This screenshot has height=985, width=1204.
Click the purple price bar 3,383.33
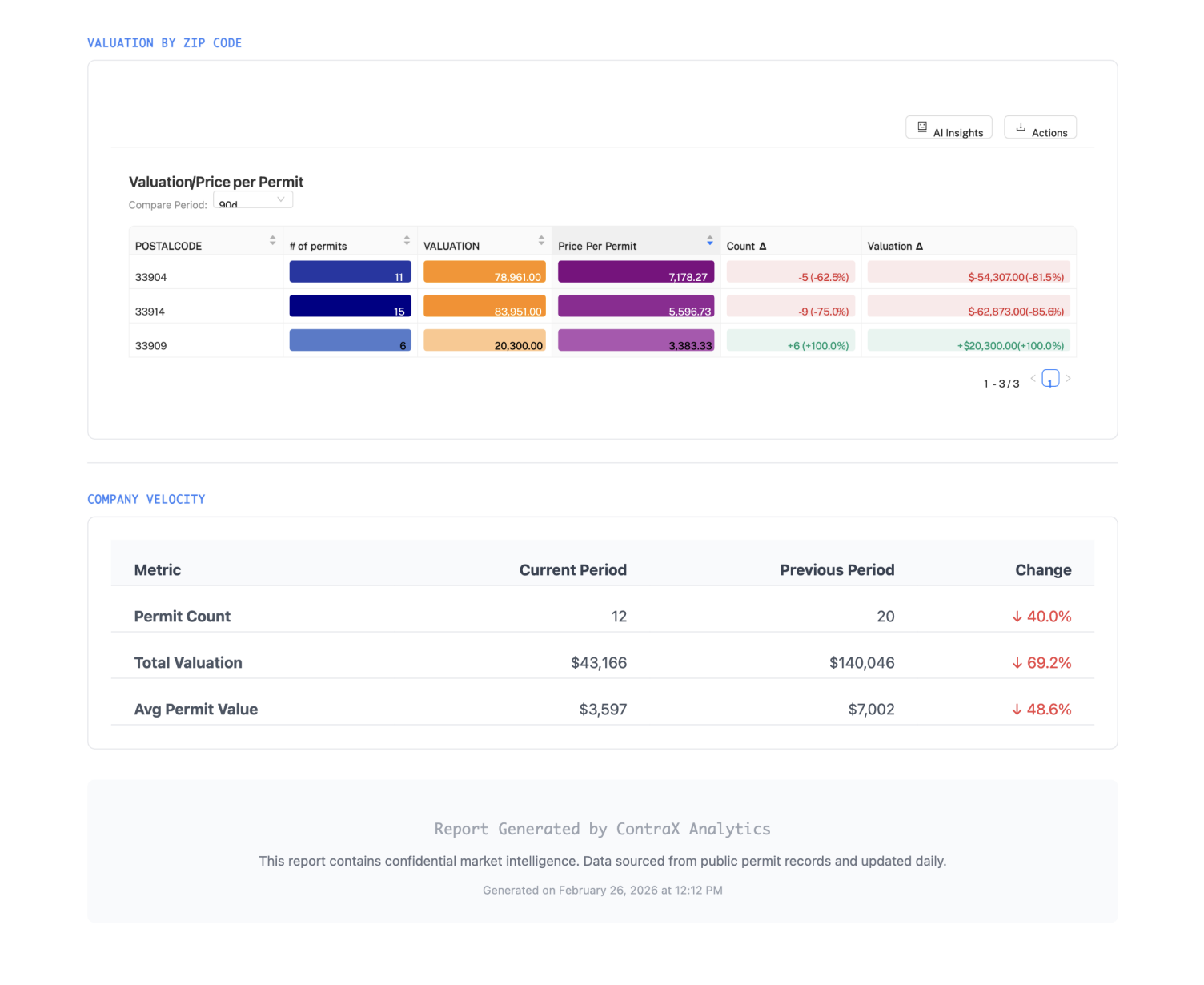click(636, 340)
